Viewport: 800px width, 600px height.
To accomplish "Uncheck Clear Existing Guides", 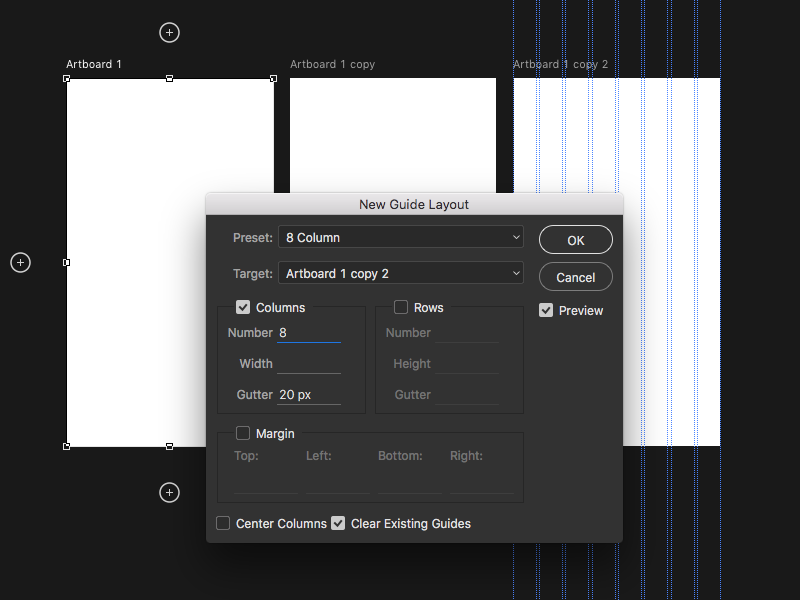I will [338, 523].
